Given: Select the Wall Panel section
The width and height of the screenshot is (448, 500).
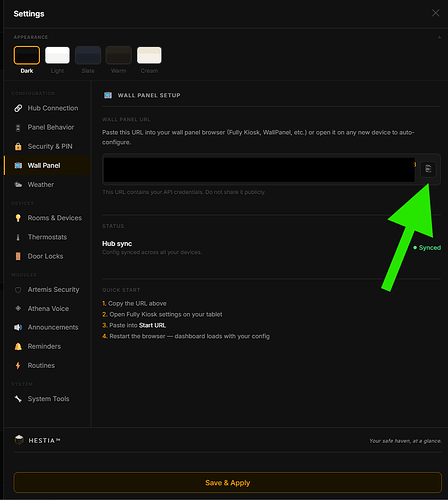Looking at the screenshot, I should 47,166.
